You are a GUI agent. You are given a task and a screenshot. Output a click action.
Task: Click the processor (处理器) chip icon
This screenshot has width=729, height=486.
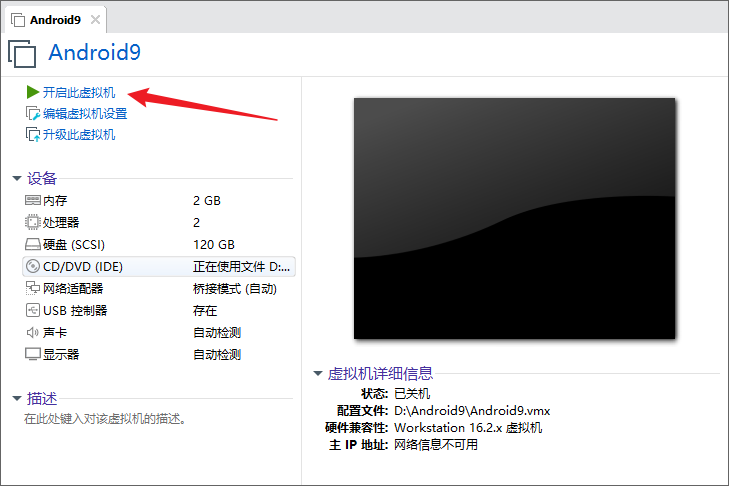click(x=33, y=222)
